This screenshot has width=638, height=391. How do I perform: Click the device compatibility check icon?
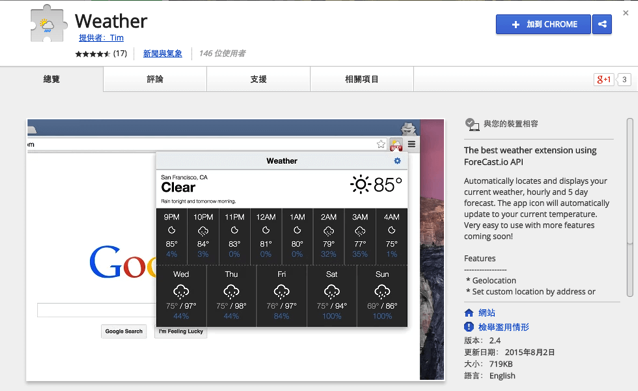tap(472, 124)
